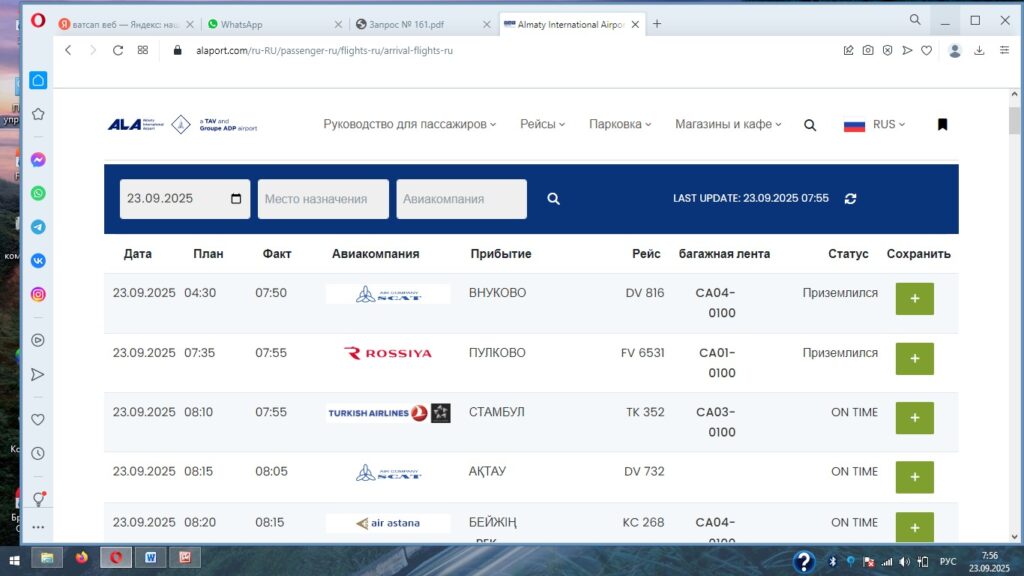Click the VK sidebar icon
The height and width of the screenshot is (576, 1024).
[x=38, y=261]
